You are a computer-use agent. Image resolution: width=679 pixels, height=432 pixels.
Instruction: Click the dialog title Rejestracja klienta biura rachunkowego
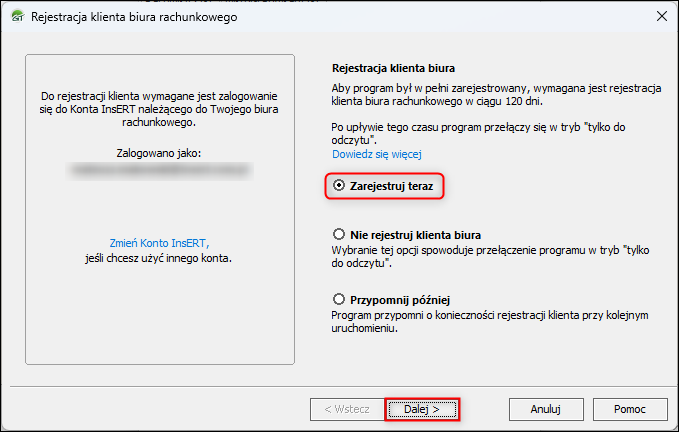[x=134, y=17]
